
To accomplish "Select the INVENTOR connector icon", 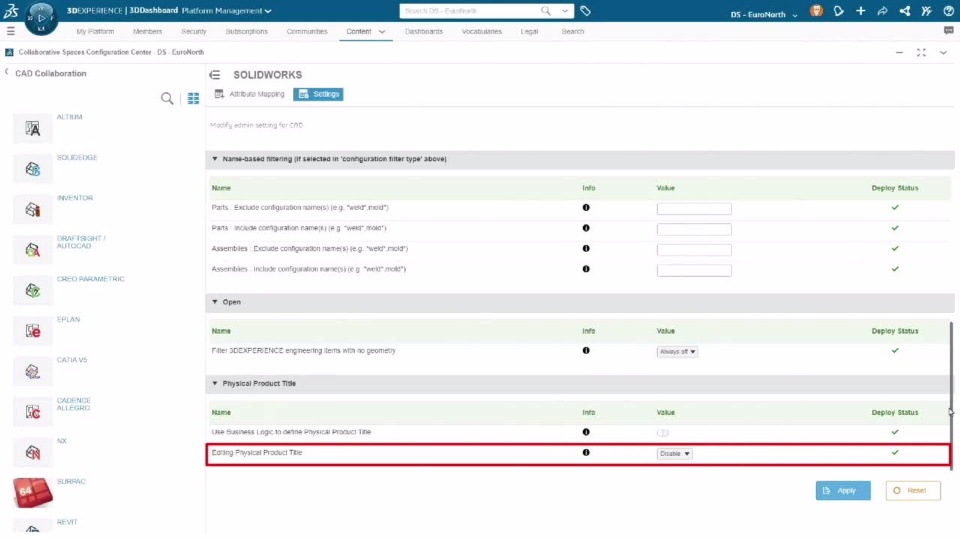I will coord(32,209).
